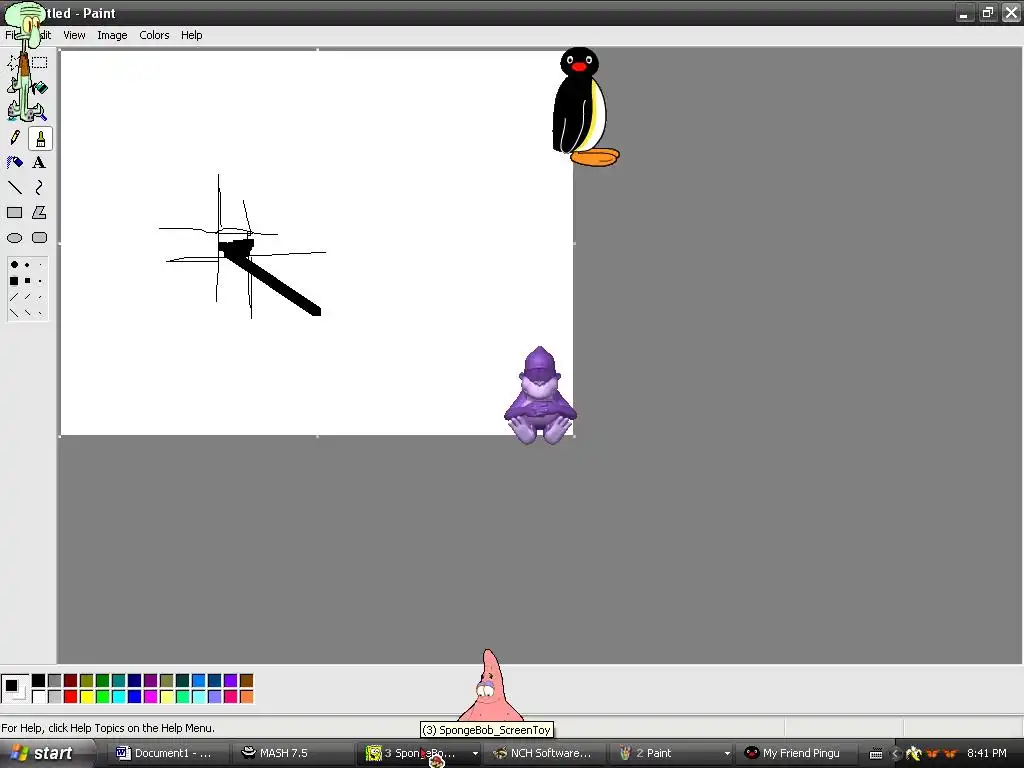
Task: Click the first orange butterfly tray icon
Action: (x=932, y=754)
